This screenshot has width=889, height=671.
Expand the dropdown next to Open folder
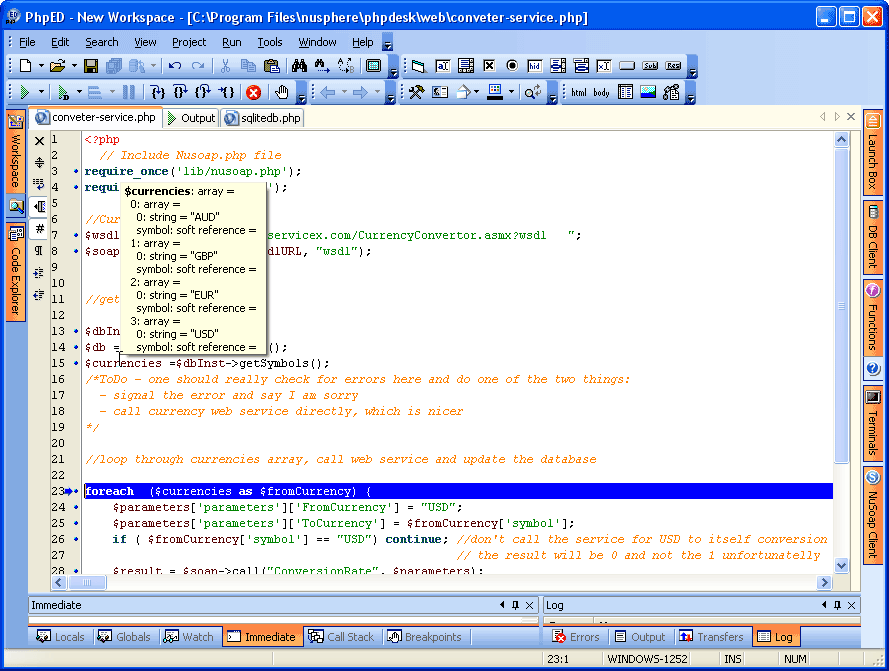click(x=73, y=66)
